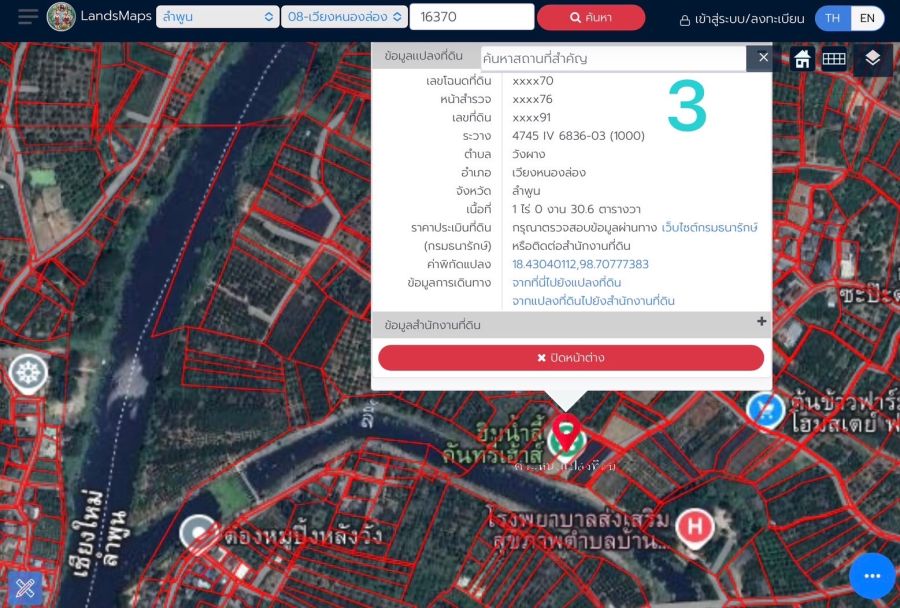Switch language to TH
Image resolution: width=900 pixels, height=608 pixels.
(x=832, y=18)
